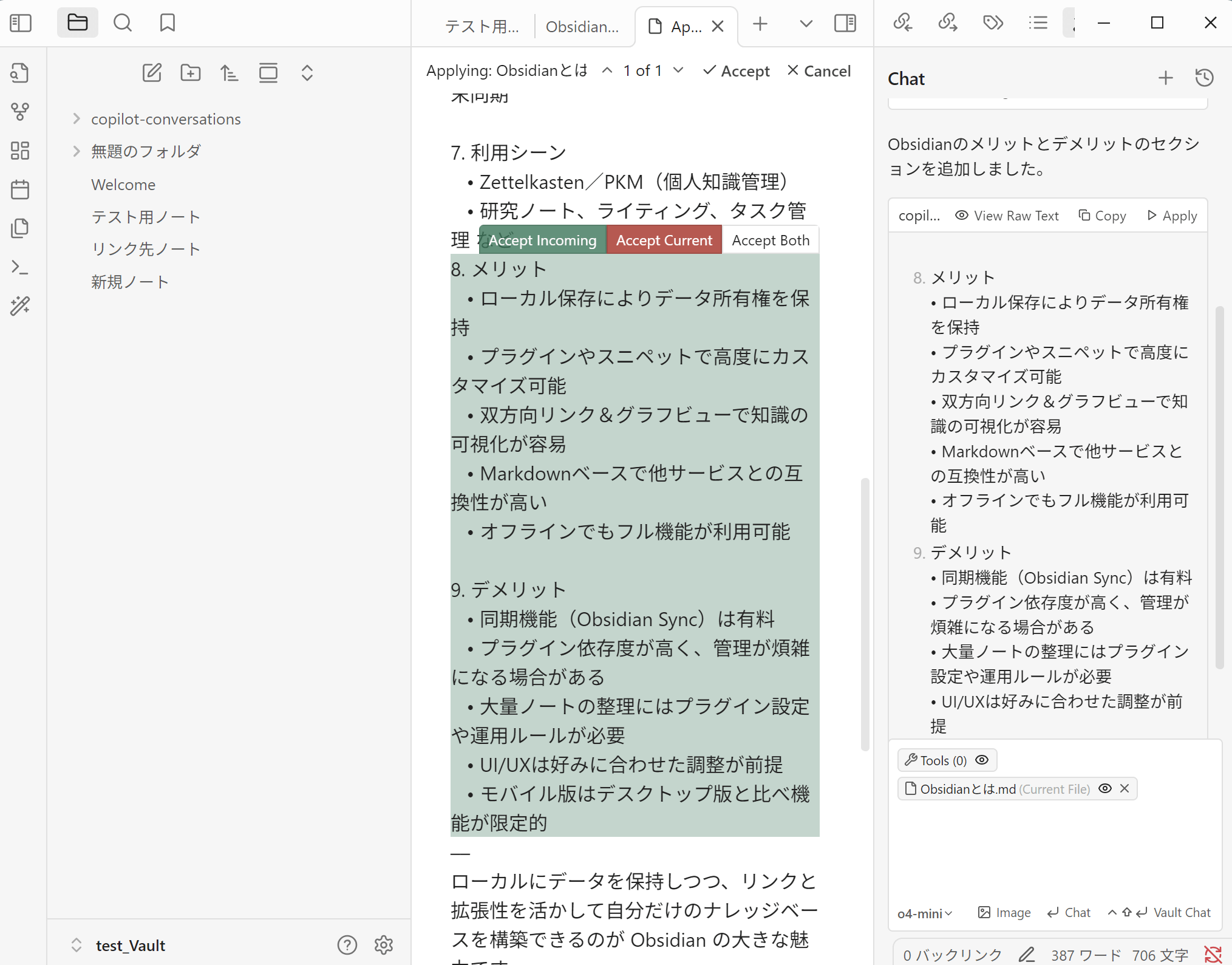
Task: Open outline panel tab
Action: click(1038, 23)
